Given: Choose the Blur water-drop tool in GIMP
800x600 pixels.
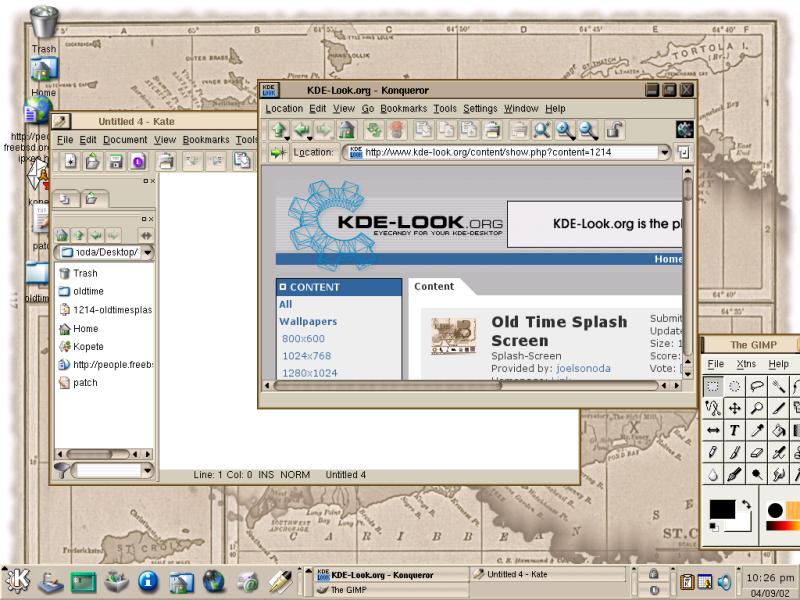Looking at the screenshot, I should pyautogui.click(x=713, y=474).
